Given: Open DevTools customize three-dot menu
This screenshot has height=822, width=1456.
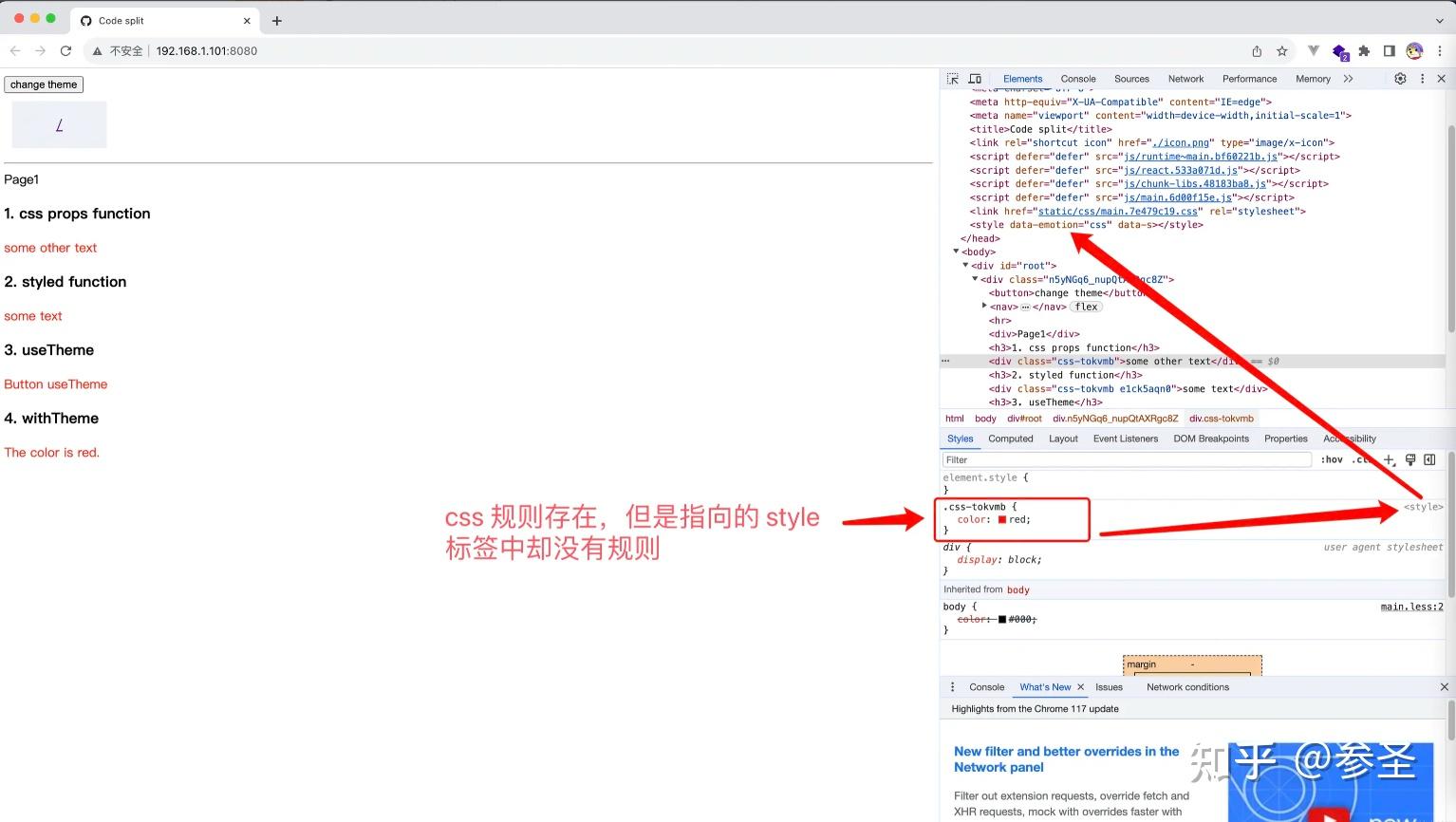Looking at the screenshot, I should tap(1422, 79).
